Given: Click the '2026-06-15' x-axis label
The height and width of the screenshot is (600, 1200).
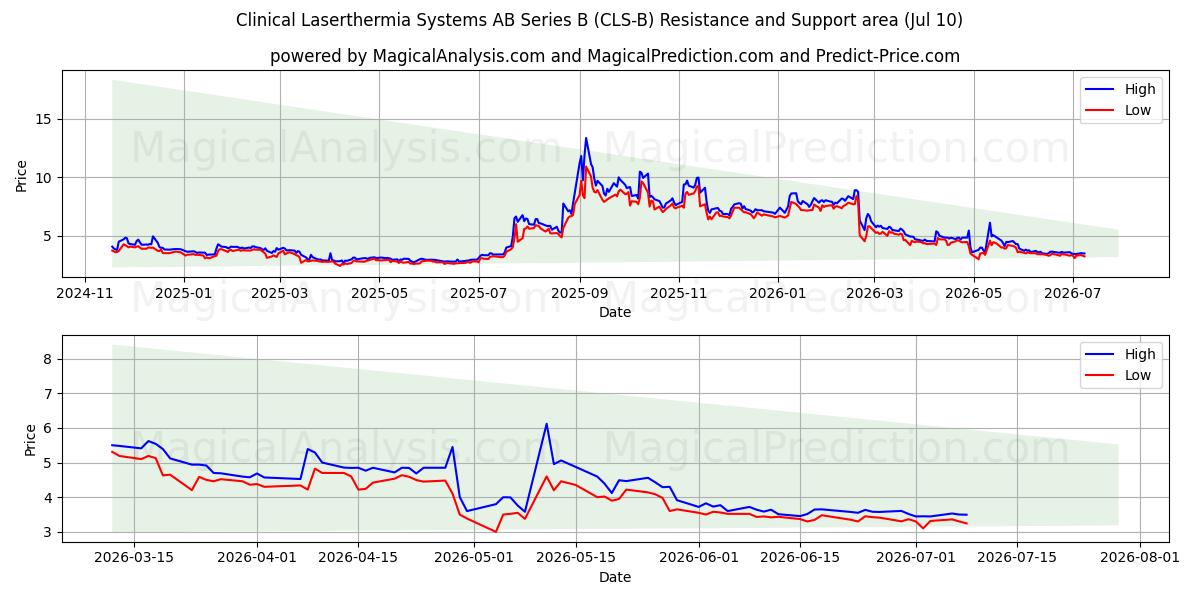Looking at the screenshot, I should coord(799,558).
